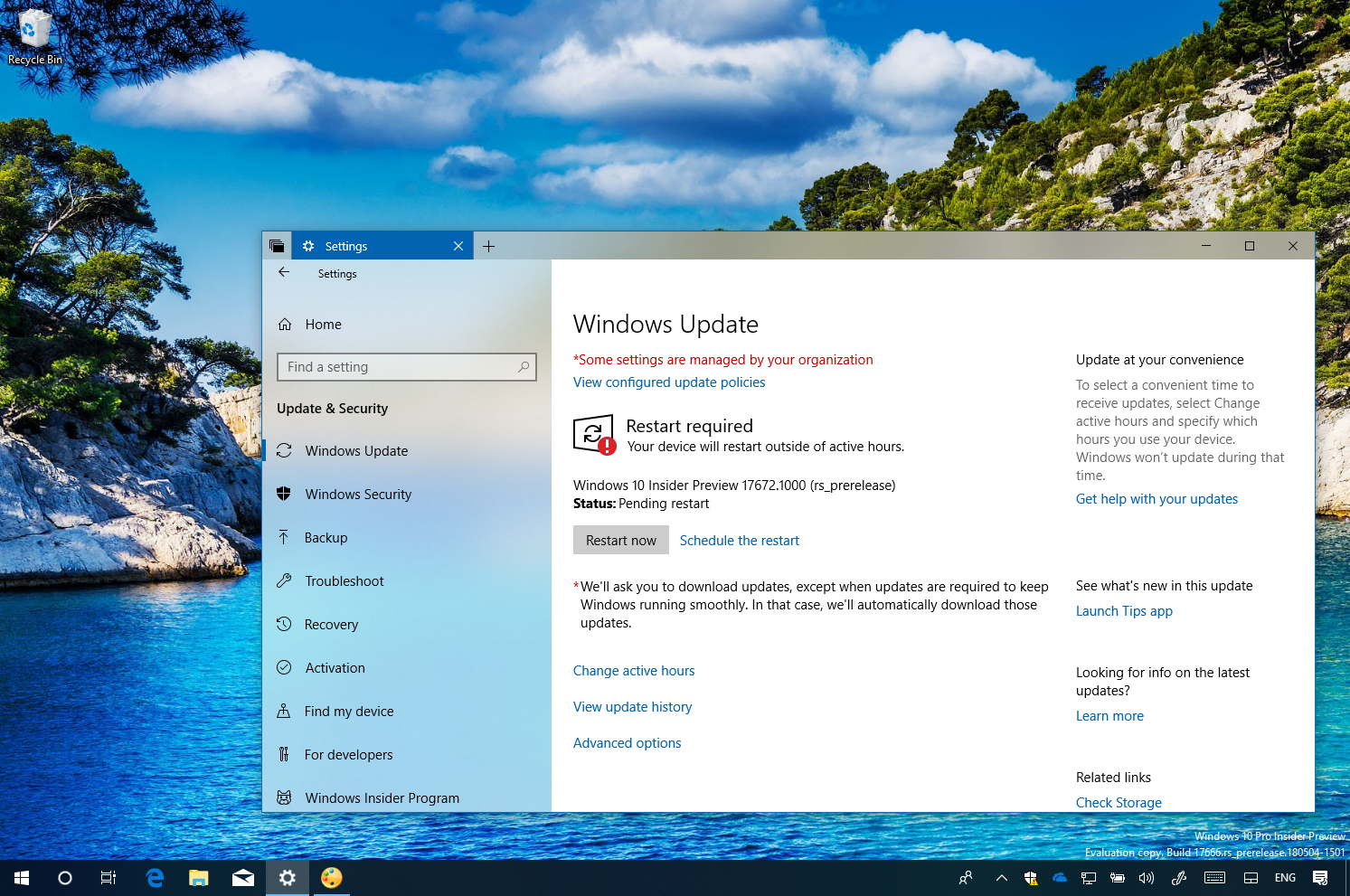Click the Backup upload arrow icon

tap(284, 537)
